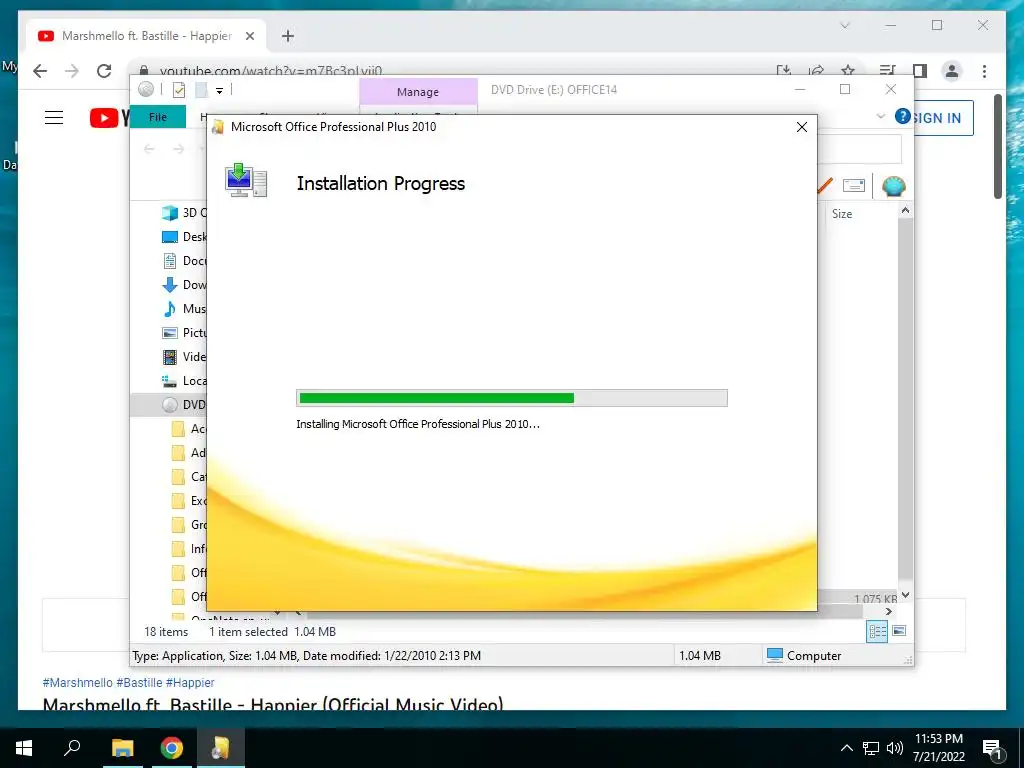Select the 3D Objects folder in navigation pane
This screenshot has height=768, width=1024.
(183, 213)
